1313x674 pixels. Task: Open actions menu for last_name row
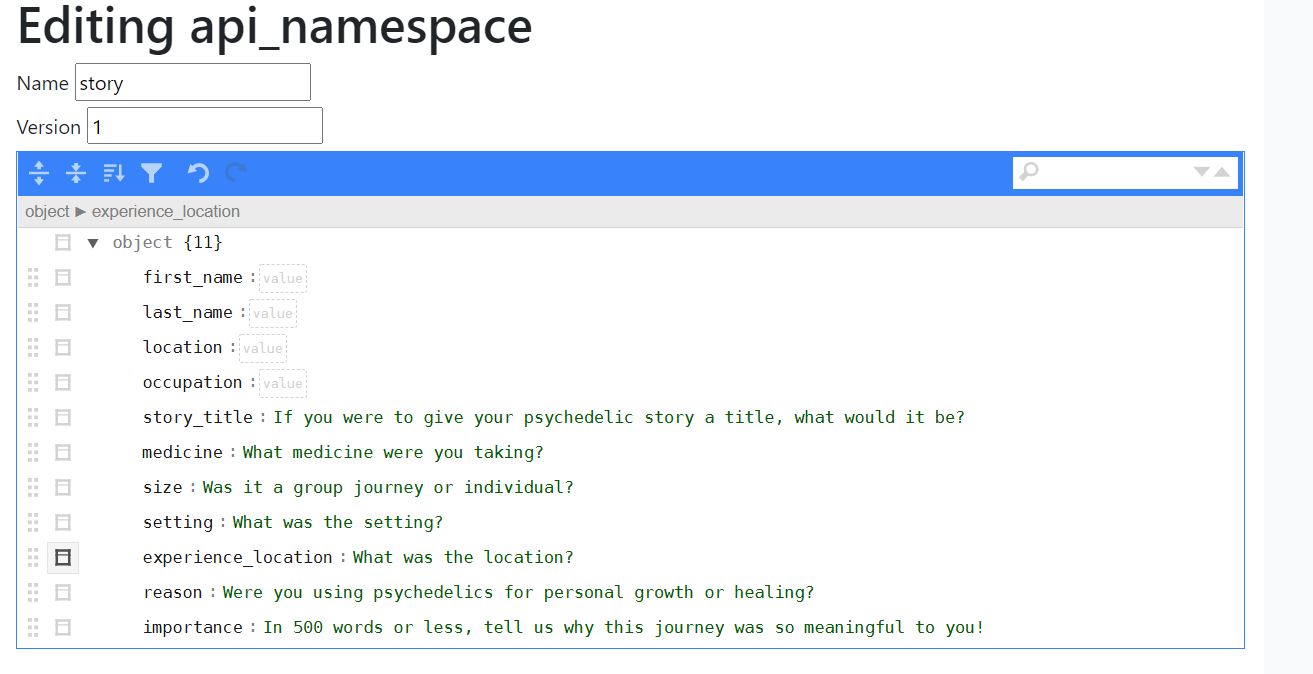[x=63, y=312]
